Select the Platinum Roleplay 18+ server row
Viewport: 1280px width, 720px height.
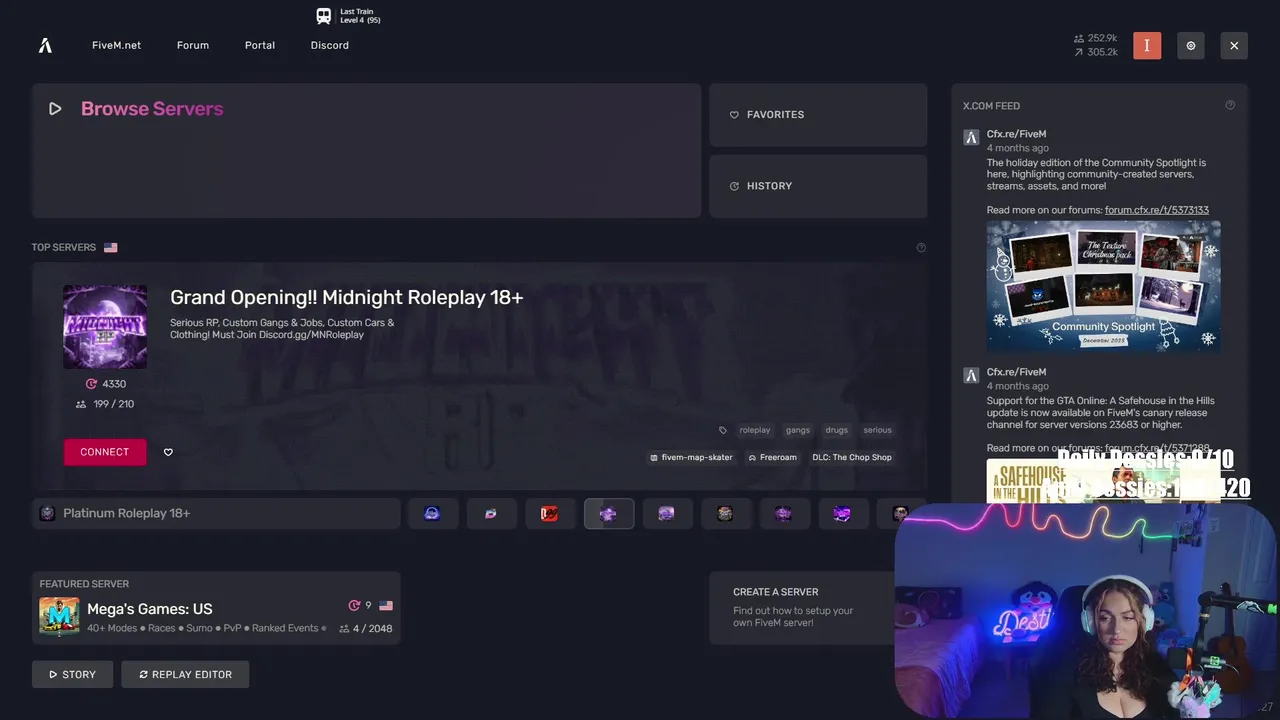(x=216, y=513)
